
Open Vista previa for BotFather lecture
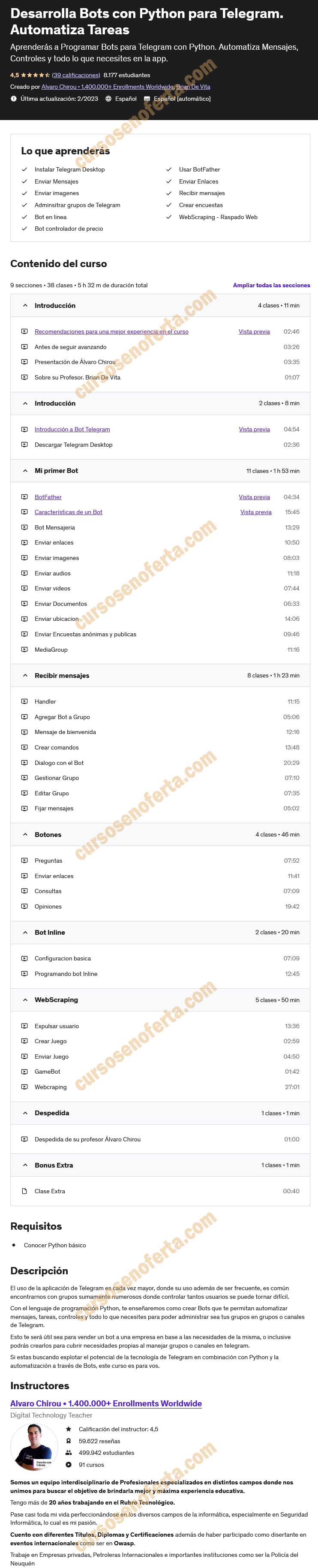[x=254, y=497]
